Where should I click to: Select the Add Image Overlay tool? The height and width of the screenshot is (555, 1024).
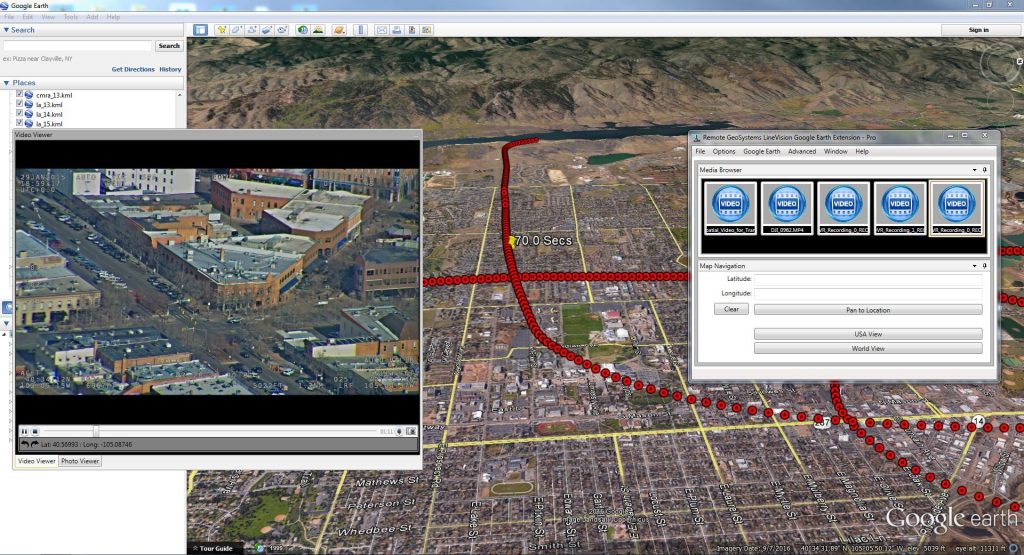[267, 30]
